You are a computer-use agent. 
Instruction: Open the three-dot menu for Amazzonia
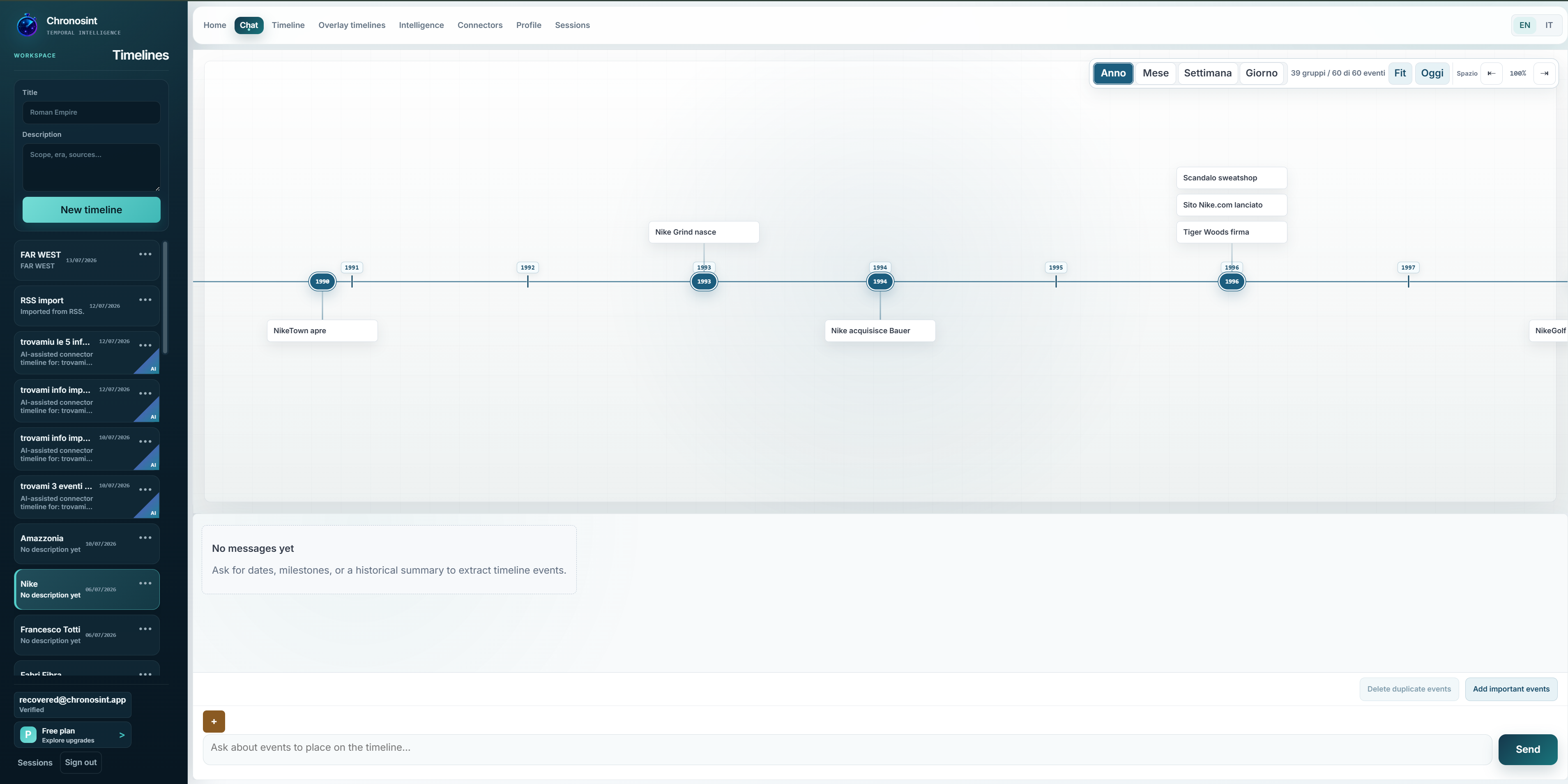pos(145,537)
